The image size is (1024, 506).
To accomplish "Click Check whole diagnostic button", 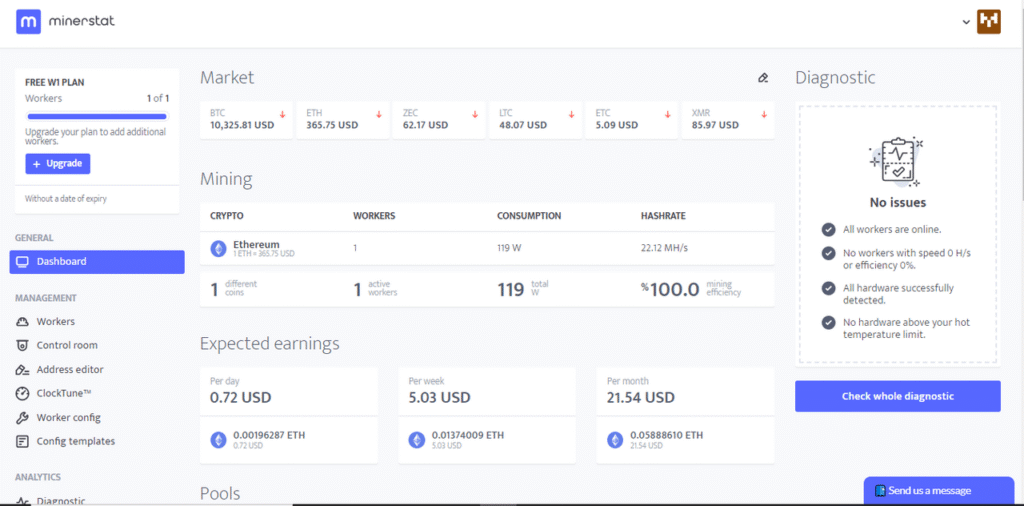I will (897, 396).
